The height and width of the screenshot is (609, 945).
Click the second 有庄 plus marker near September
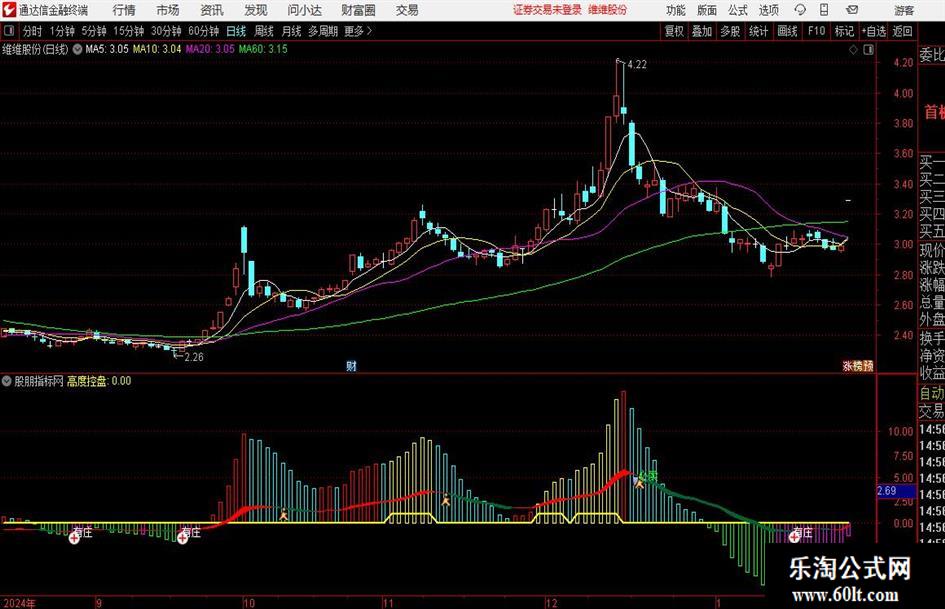182,538
